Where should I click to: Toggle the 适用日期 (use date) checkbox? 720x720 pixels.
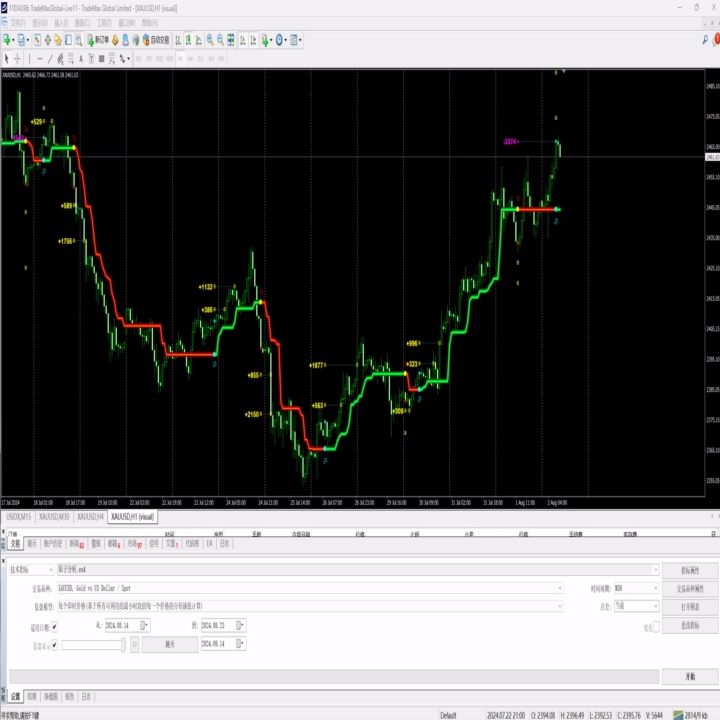tap(54, 626)
